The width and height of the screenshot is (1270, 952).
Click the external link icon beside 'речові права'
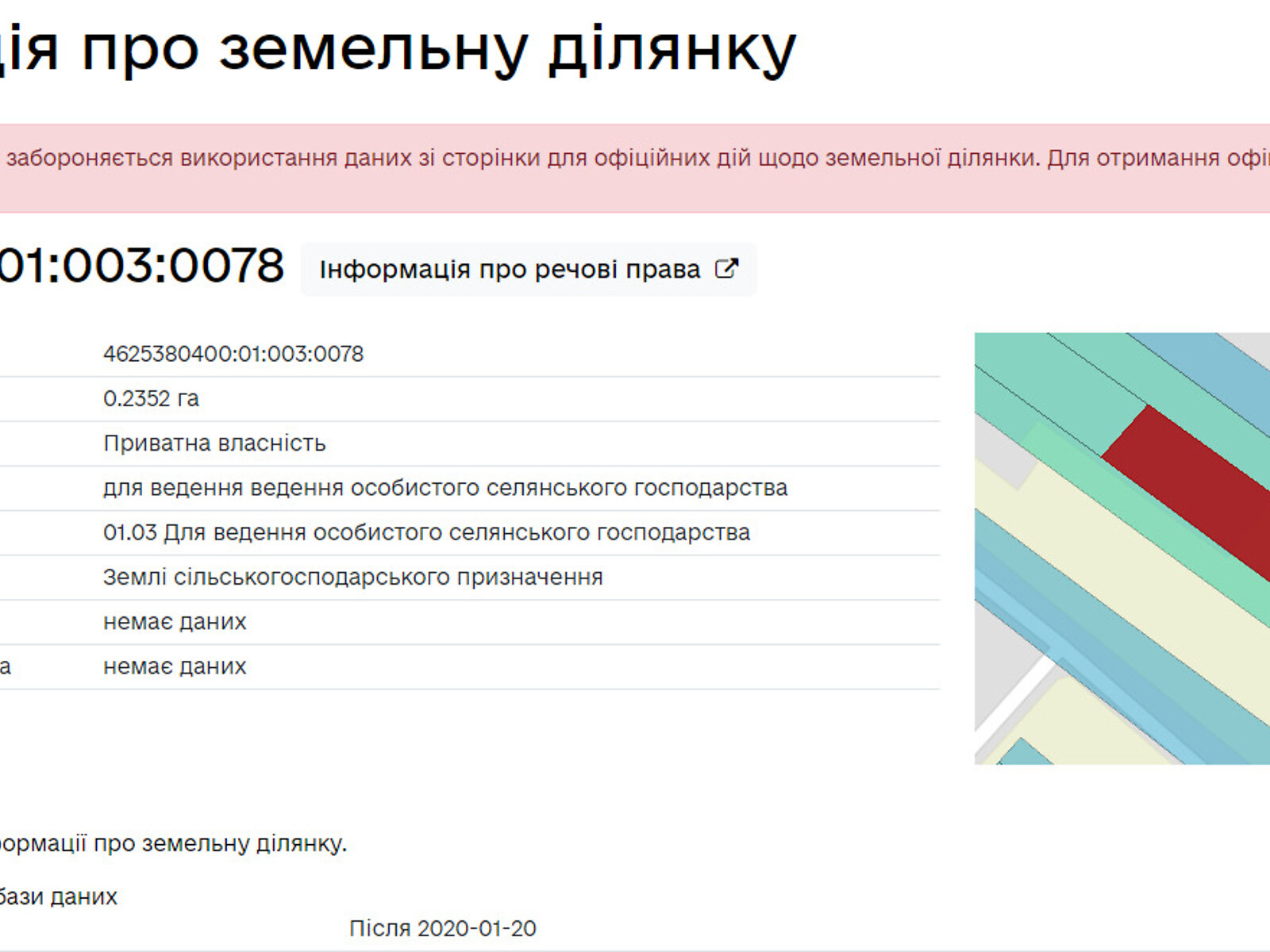(726, 269)
